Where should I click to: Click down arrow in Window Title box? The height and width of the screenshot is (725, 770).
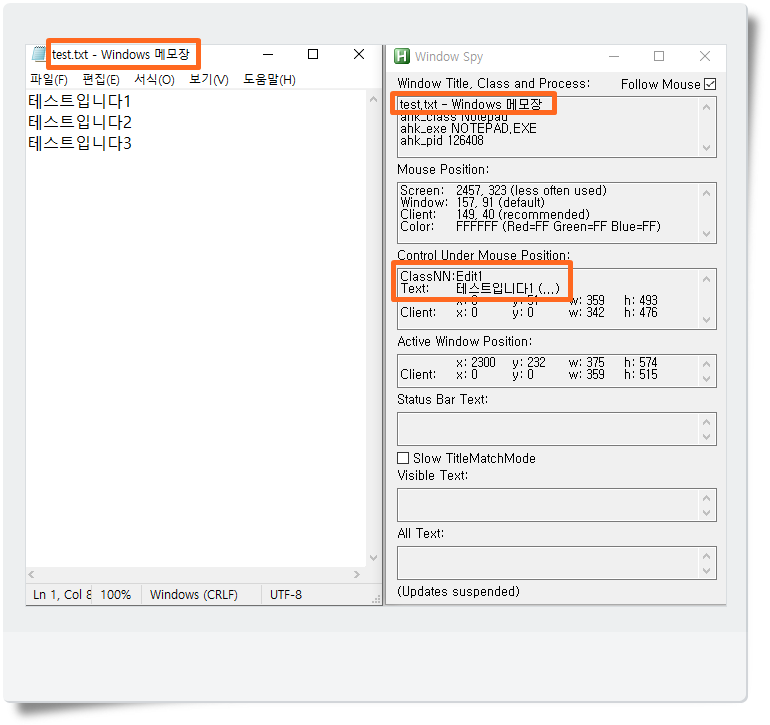click(x=706, y=148)
